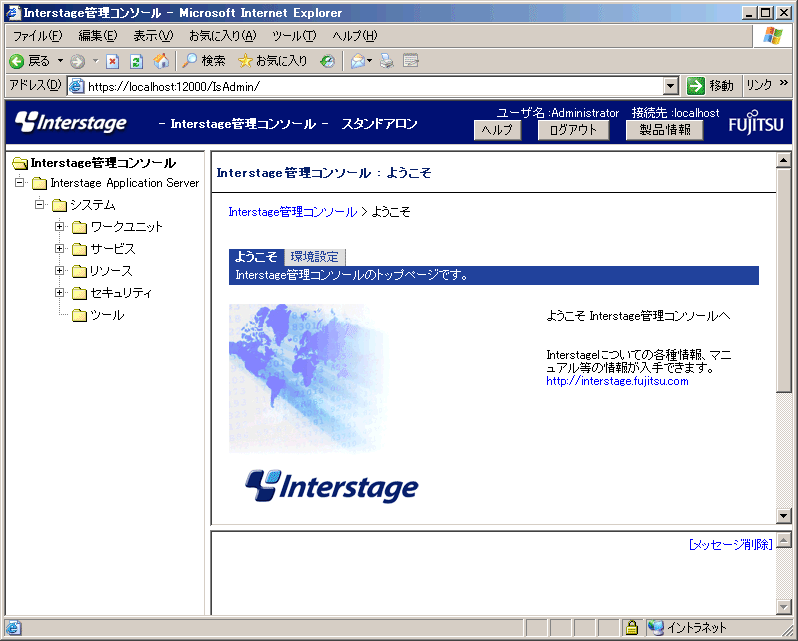Click the サービス folder icon
This screenshot has height=641, width=798.
(79, 249)
